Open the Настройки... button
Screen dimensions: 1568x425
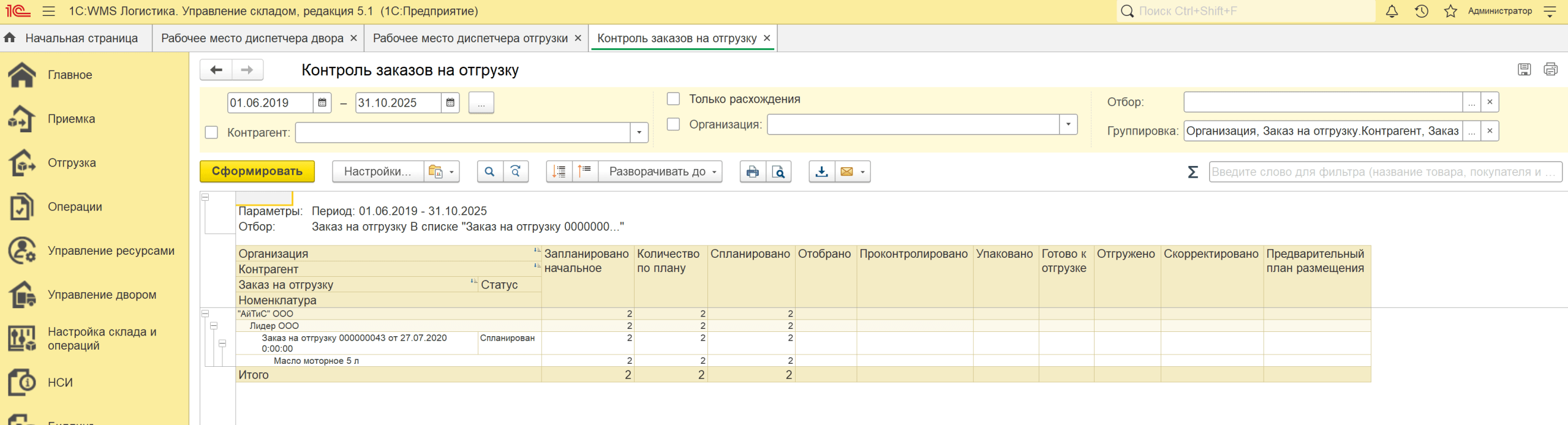(x=377, y=171)
